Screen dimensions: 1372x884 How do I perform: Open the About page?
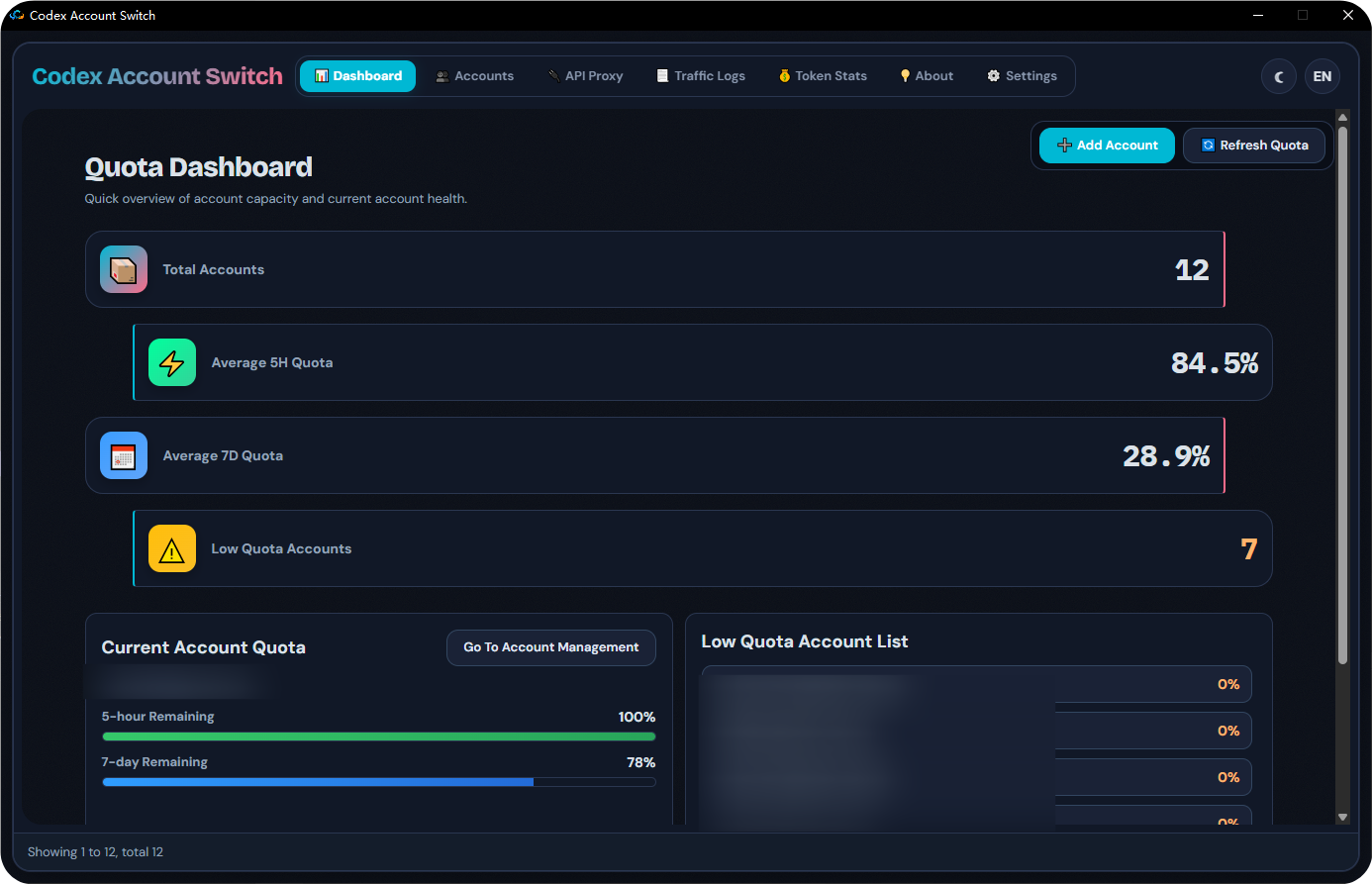click(x=926, y=75)
